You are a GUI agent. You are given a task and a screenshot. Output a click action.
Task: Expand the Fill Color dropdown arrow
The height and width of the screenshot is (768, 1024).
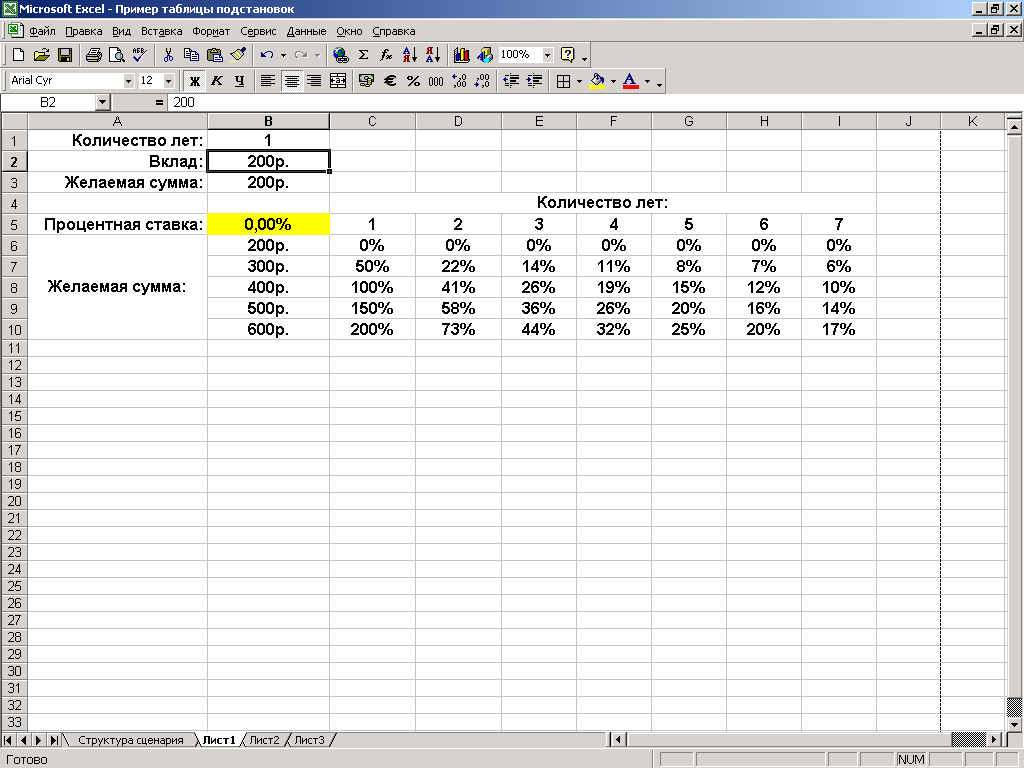click(x=613, y=81)
